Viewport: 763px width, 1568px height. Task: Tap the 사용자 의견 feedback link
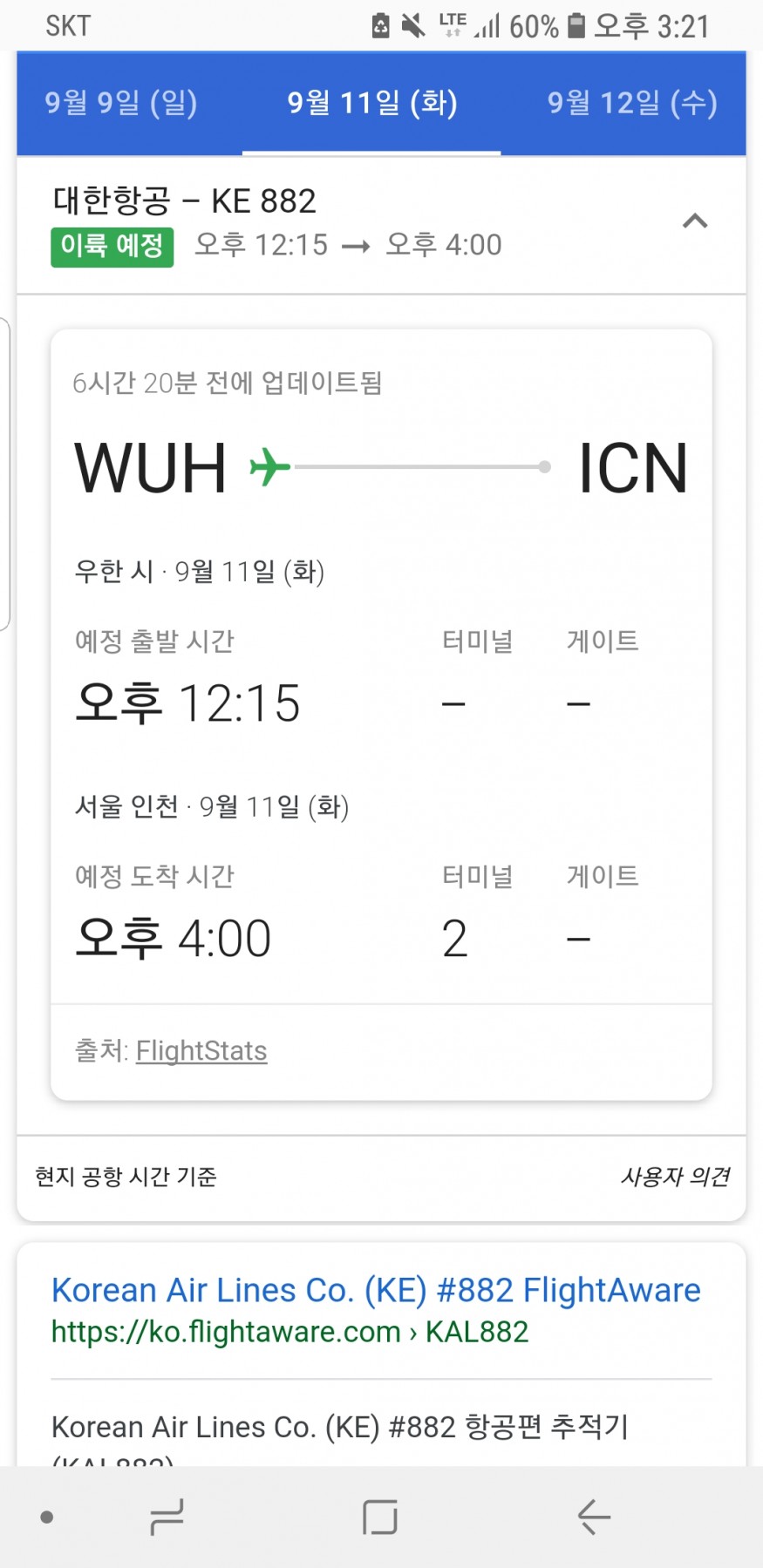[x=675, y=1177]
